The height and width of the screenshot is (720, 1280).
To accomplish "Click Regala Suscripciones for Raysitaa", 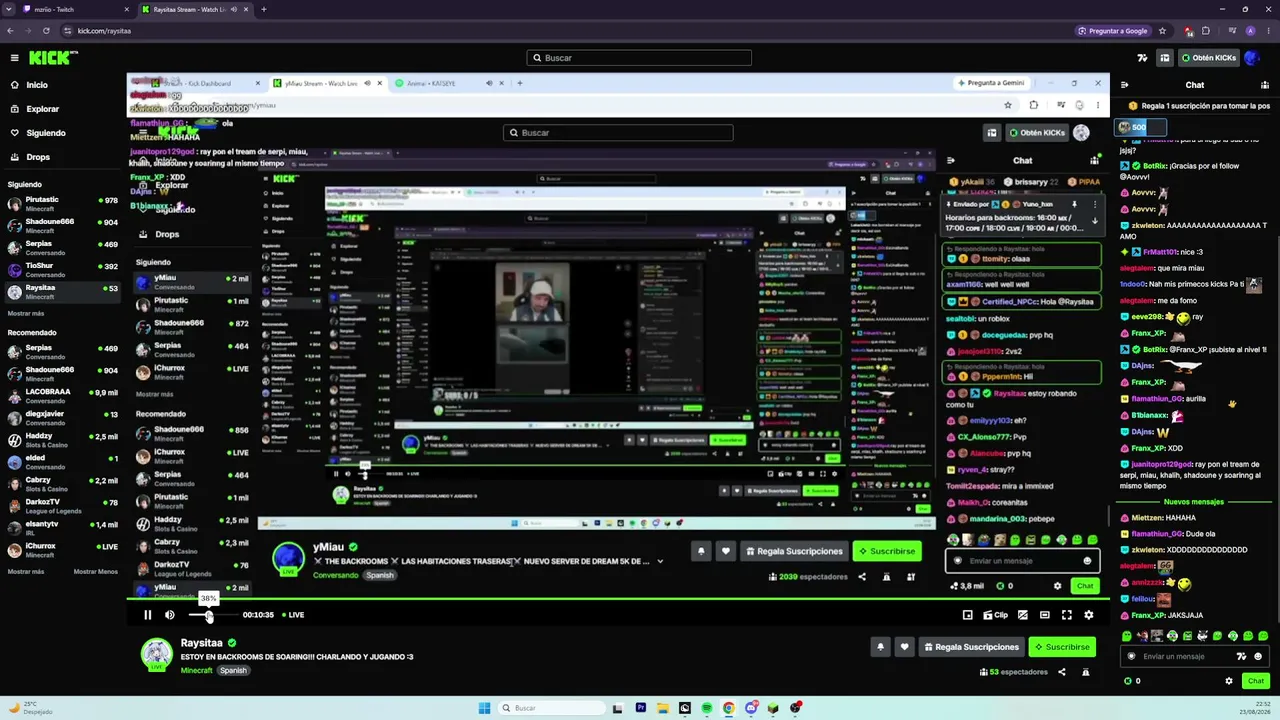I will 970,647.
